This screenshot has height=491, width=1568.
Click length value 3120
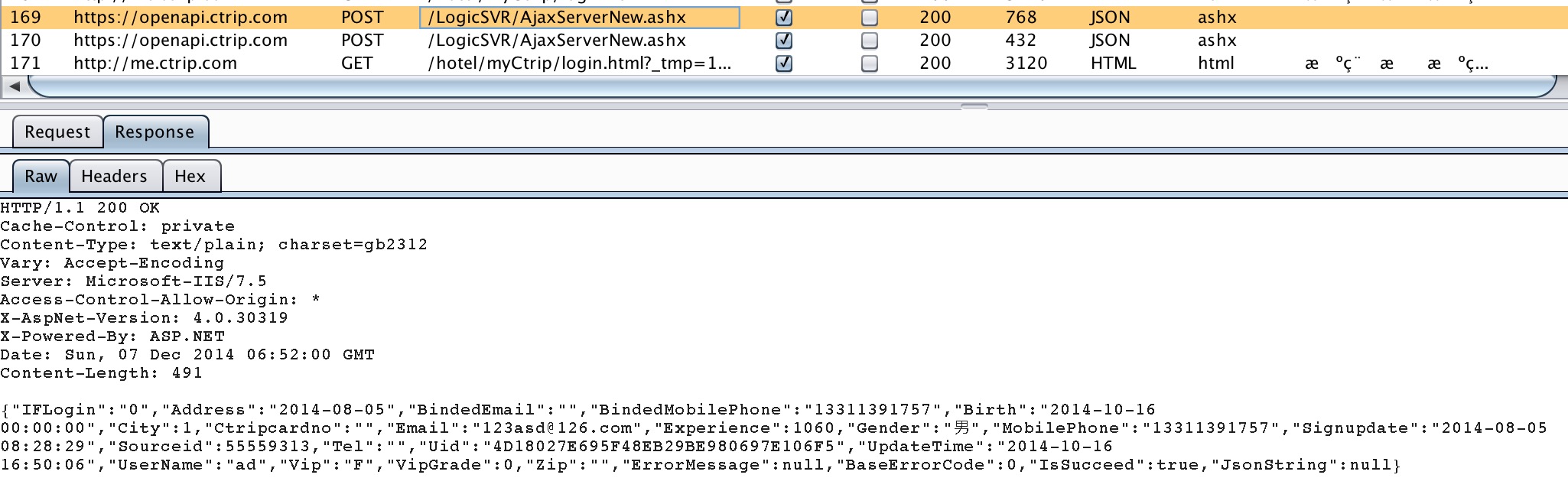coord(1026,63)
